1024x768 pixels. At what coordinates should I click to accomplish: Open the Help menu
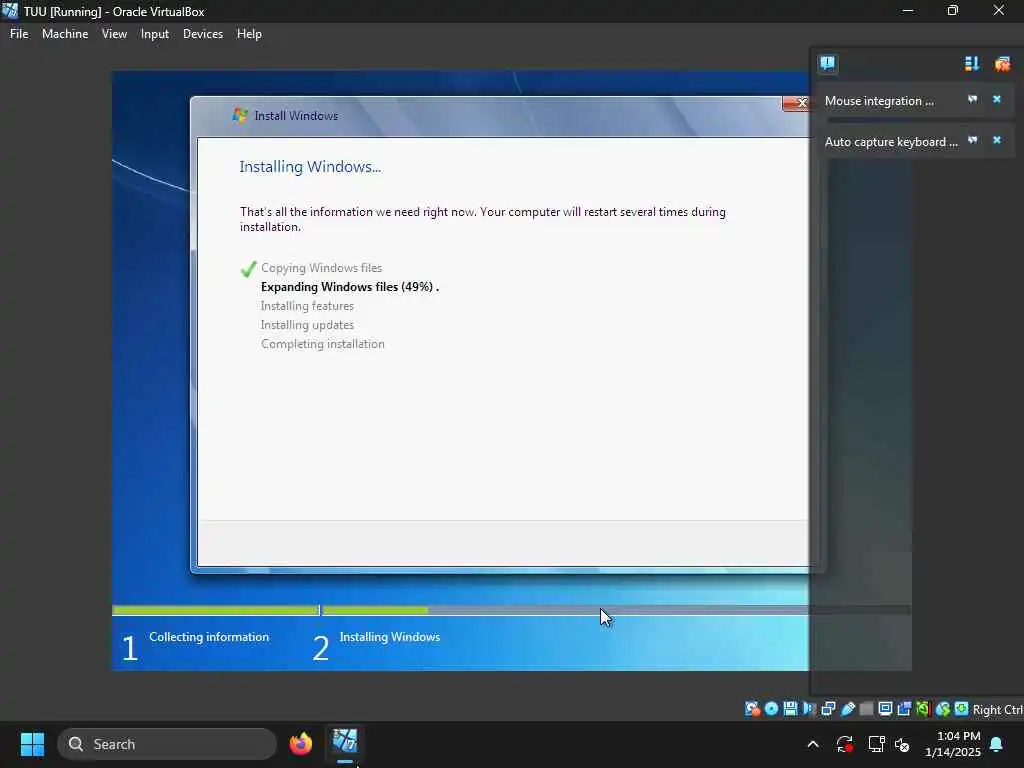coord(249,34)
